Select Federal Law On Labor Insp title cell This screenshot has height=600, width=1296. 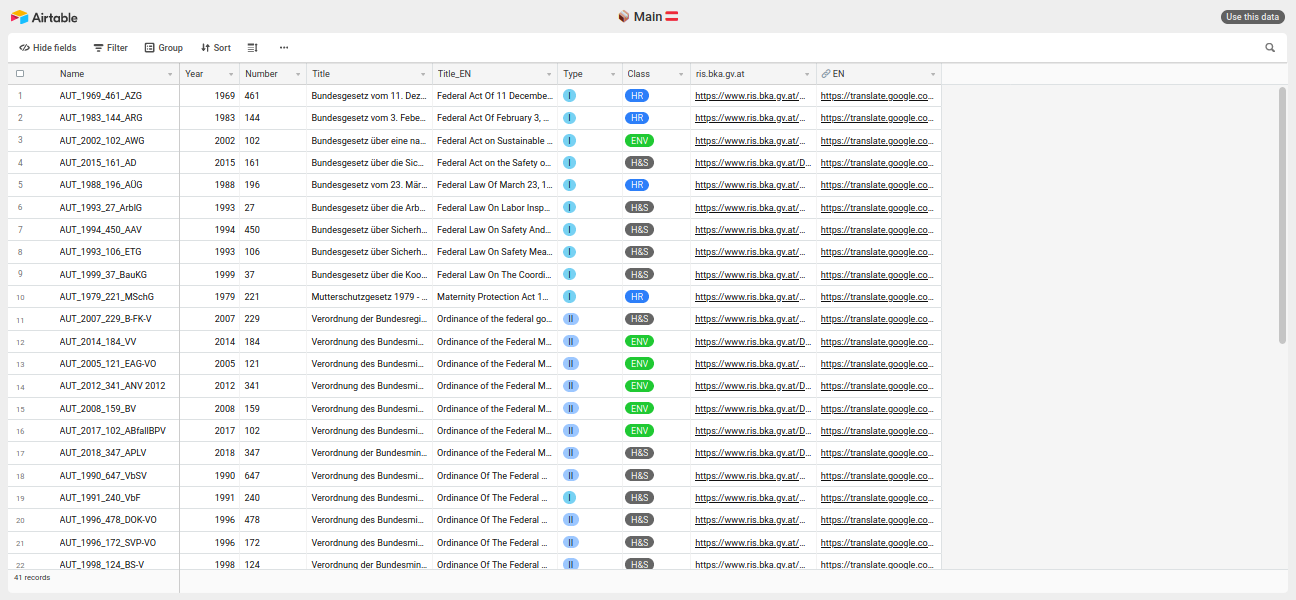click(x=495, y=208)
